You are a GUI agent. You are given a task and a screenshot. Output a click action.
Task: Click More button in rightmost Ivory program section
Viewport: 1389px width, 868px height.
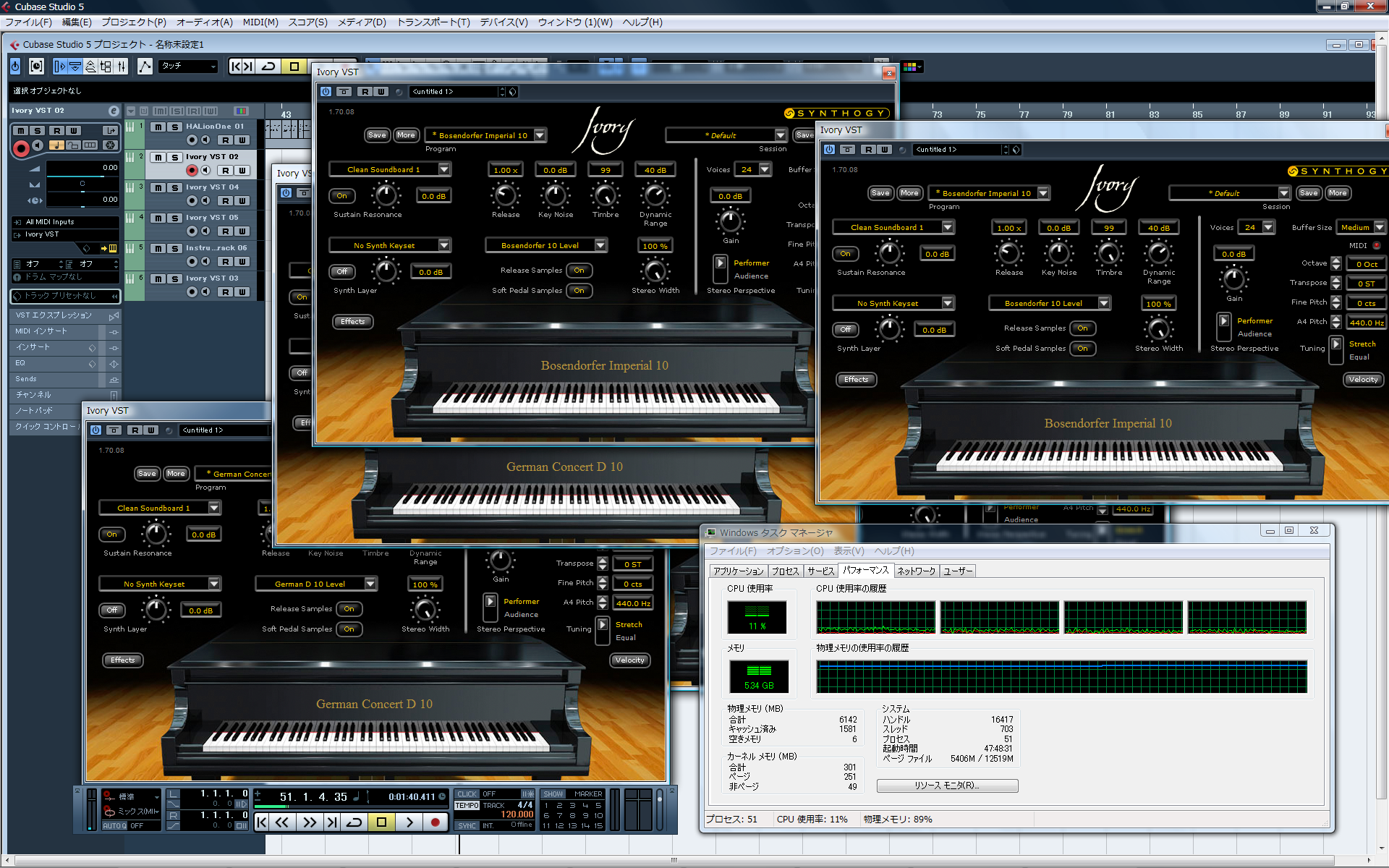(909, 192)
